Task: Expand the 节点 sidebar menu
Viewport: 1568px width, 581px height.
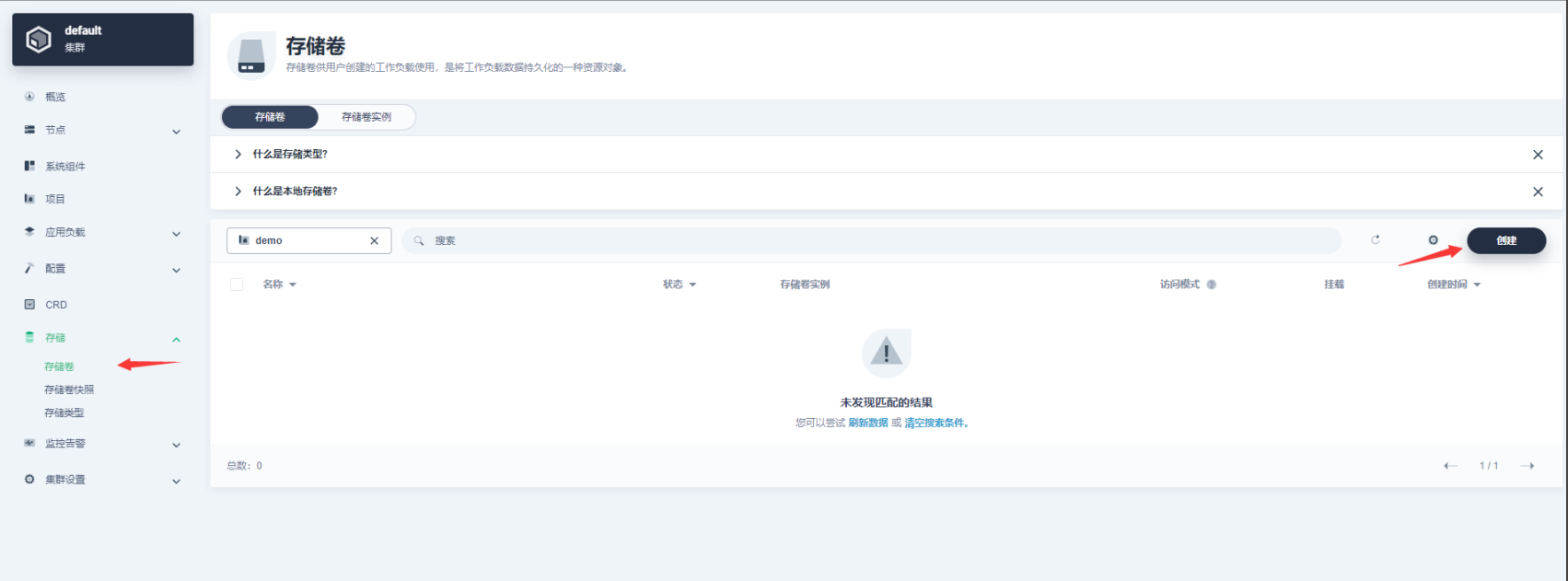Action: pyautogui.click(x=176, y=132)
